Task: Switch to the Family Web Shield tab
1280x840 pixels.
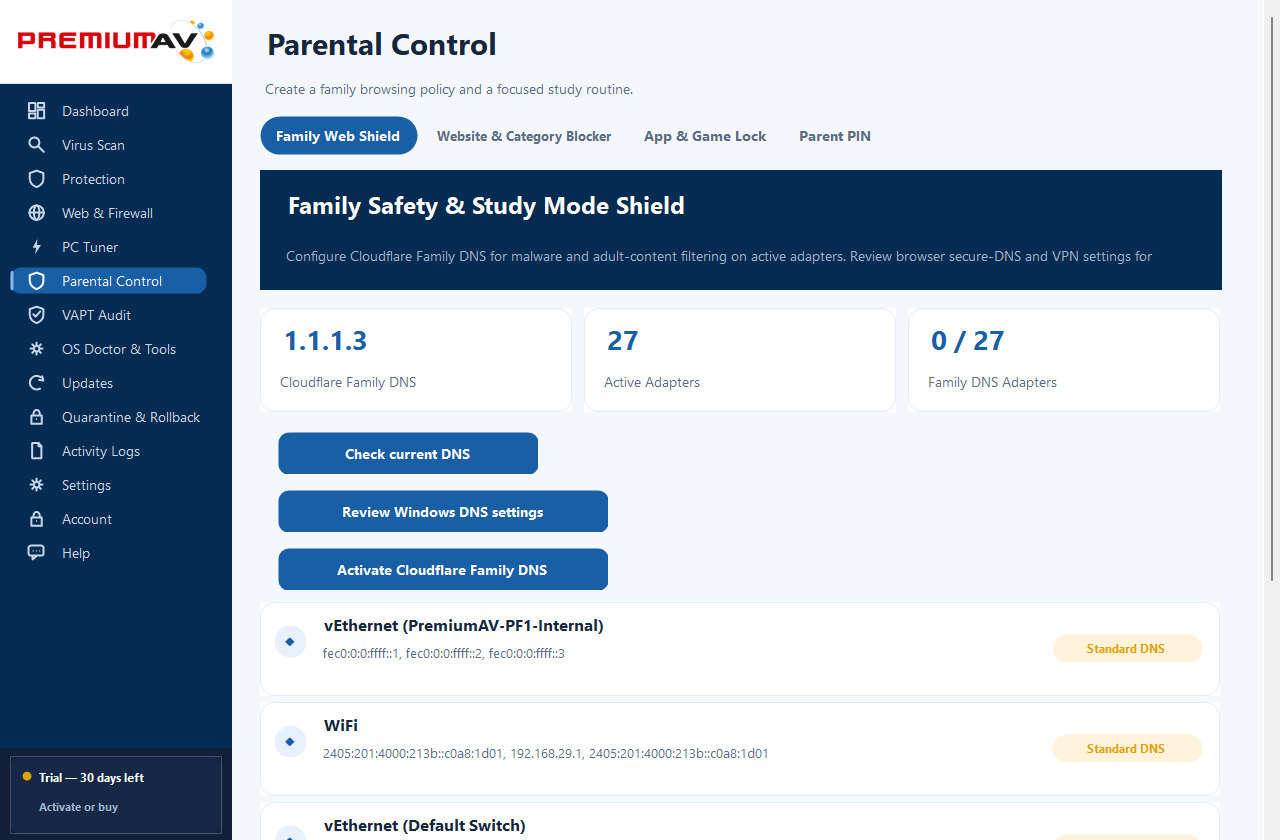Action: (x=338, y=136)
